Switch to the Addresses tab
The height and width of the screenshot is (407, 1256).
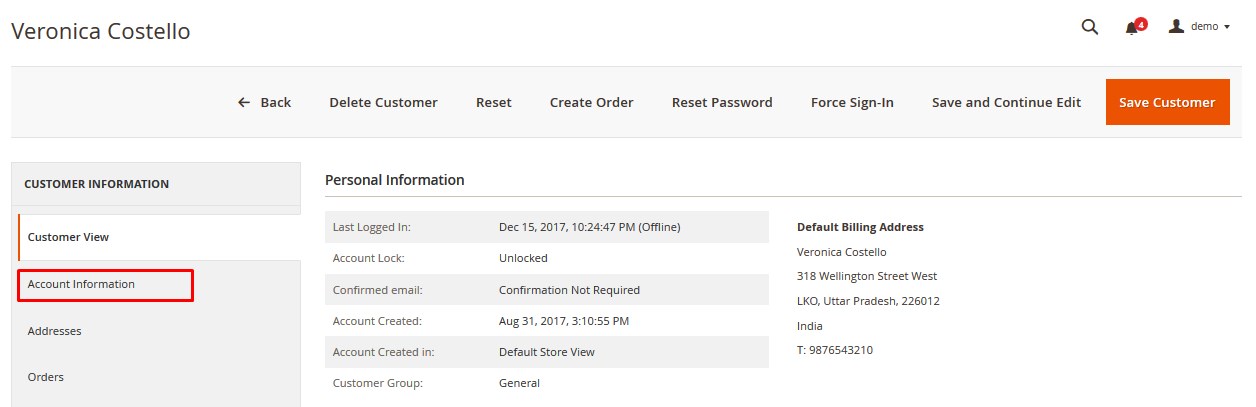click(x=55, y=331)
